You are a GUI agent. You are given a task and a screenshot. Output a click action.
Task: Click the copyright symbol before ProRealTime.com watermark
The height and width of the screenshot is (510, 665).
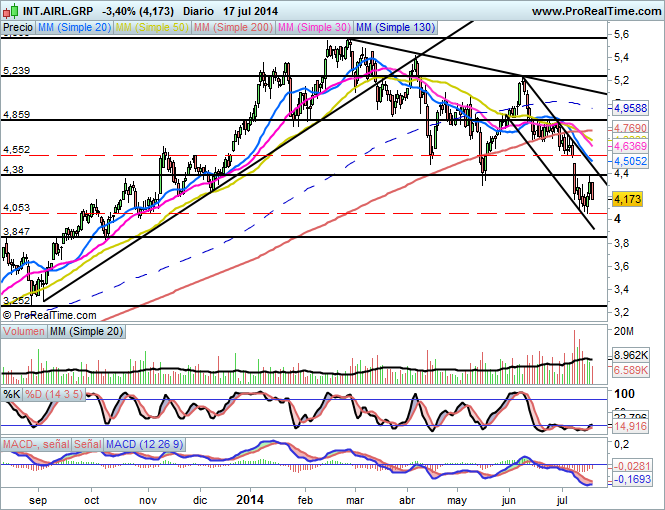[8, 314]
